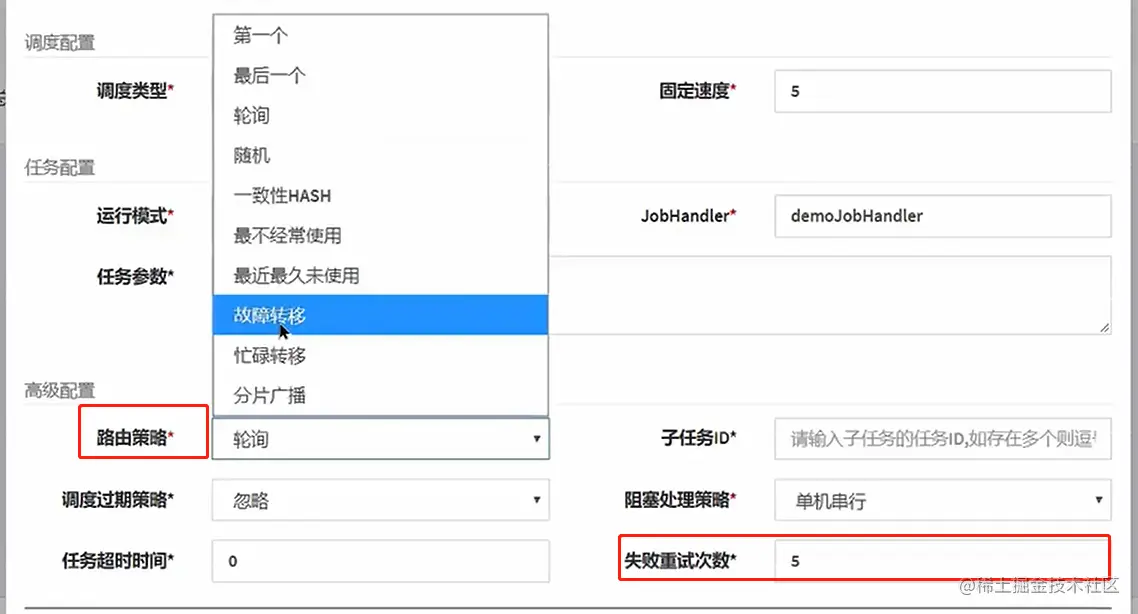The image size is (1138, 614).
Task: Click the 任务超时时间 input field
Action: click(x=380, y=561)
